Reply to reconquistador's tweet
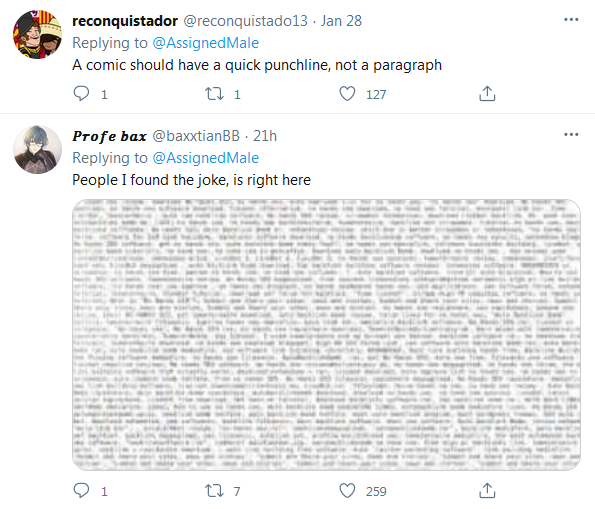The image size is (595, 509). 81,93
